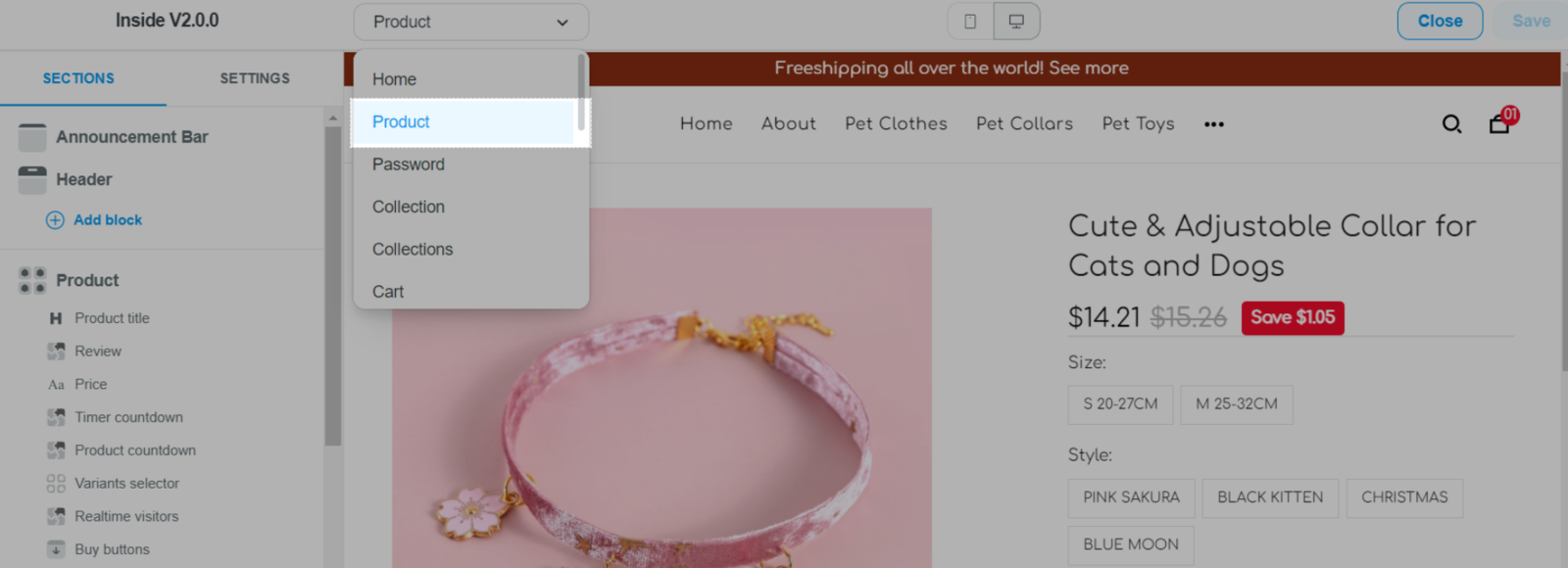
Task: Click the Close button
Action: point(1440,21)
